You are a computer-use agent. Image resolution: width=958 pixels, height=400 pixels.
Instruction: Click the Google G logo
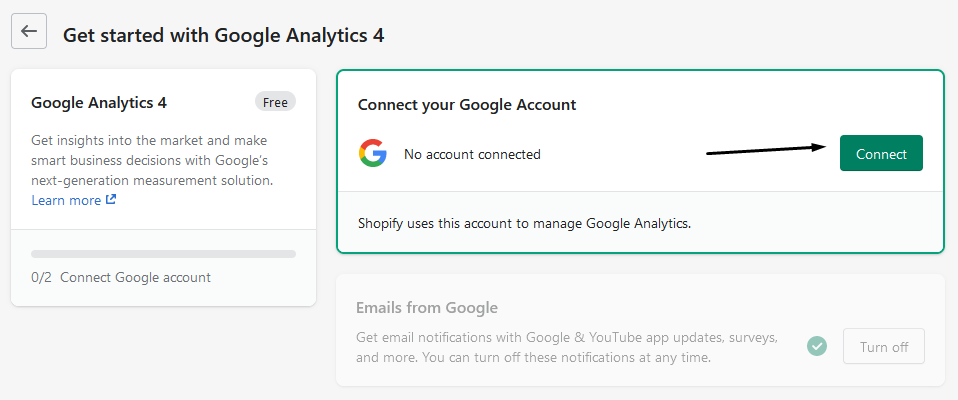[373, 153]
